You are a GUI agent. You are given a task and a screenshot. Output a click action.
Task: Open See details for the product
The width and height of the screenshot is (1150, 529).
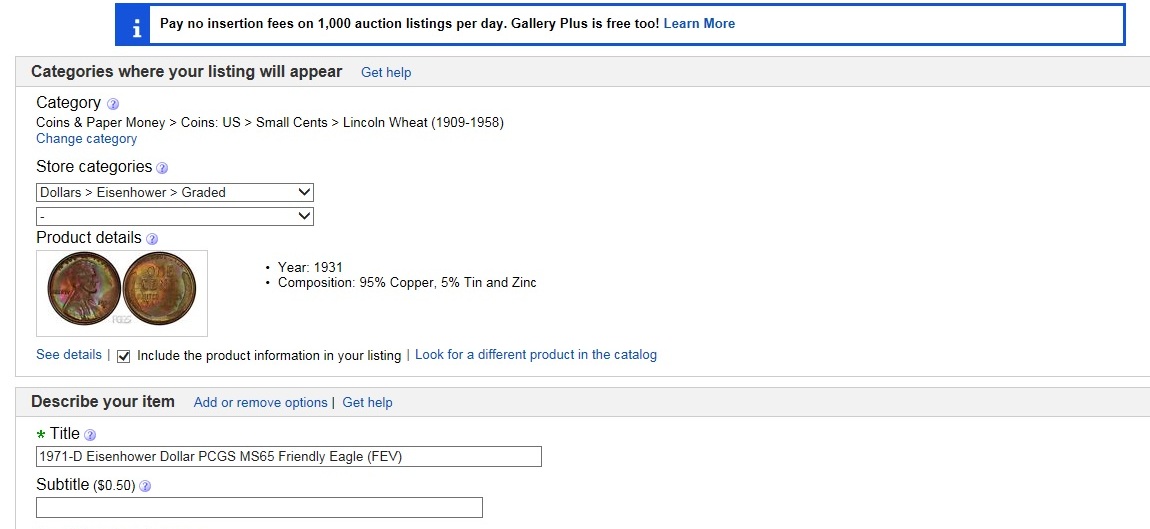pos(68,354)
